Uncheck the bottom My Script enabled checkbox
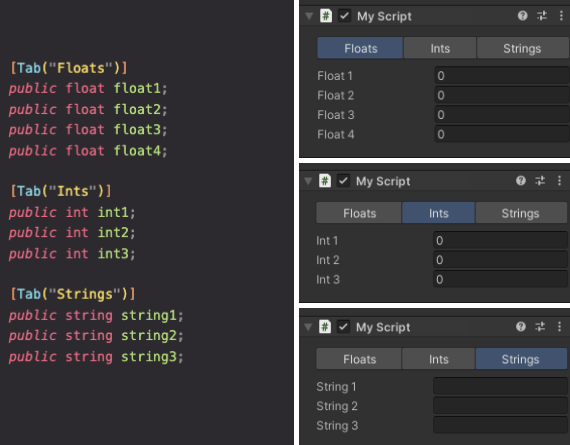 pyautogui.click(x=343, y=326)
